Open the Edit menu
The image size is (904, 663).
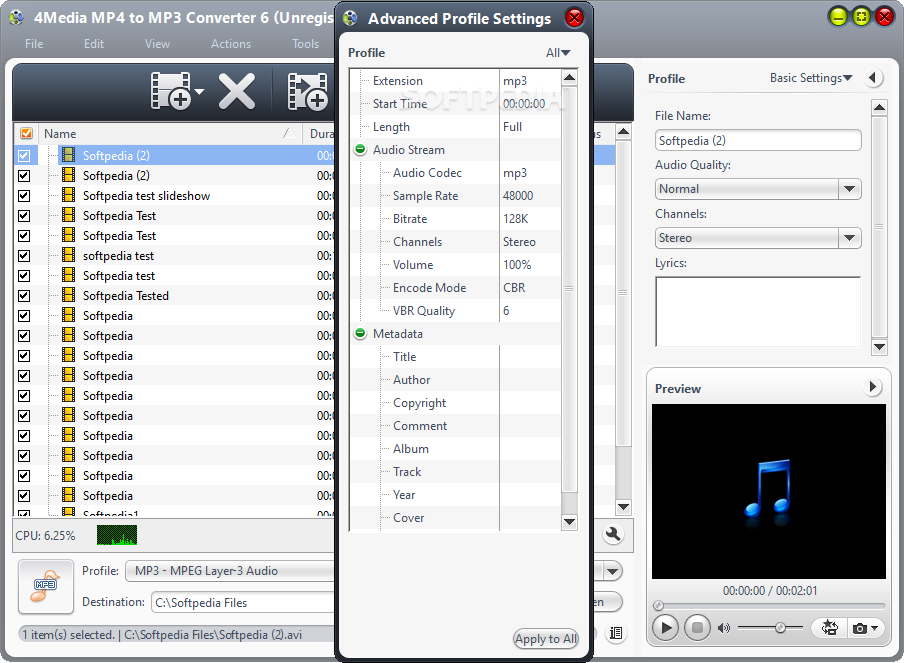tap(93, 44)
